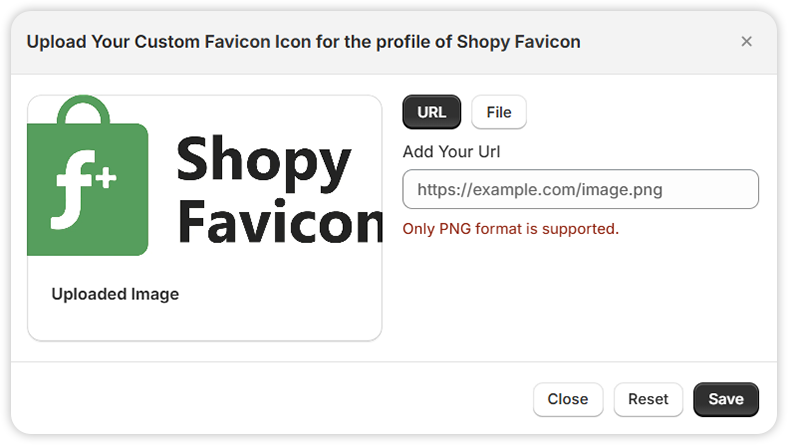Click the example.com placeholder text
788x445 pixels.
(x=540, y=190)
